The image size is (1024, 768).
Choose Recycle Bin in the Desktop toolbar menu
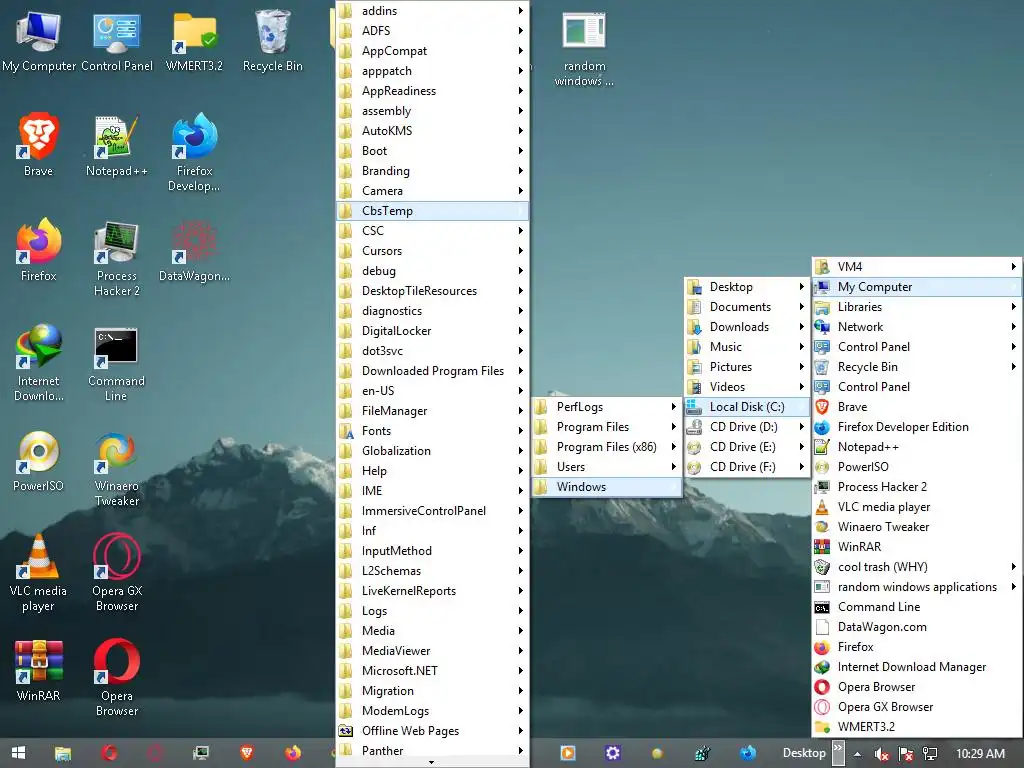[917, 366]
